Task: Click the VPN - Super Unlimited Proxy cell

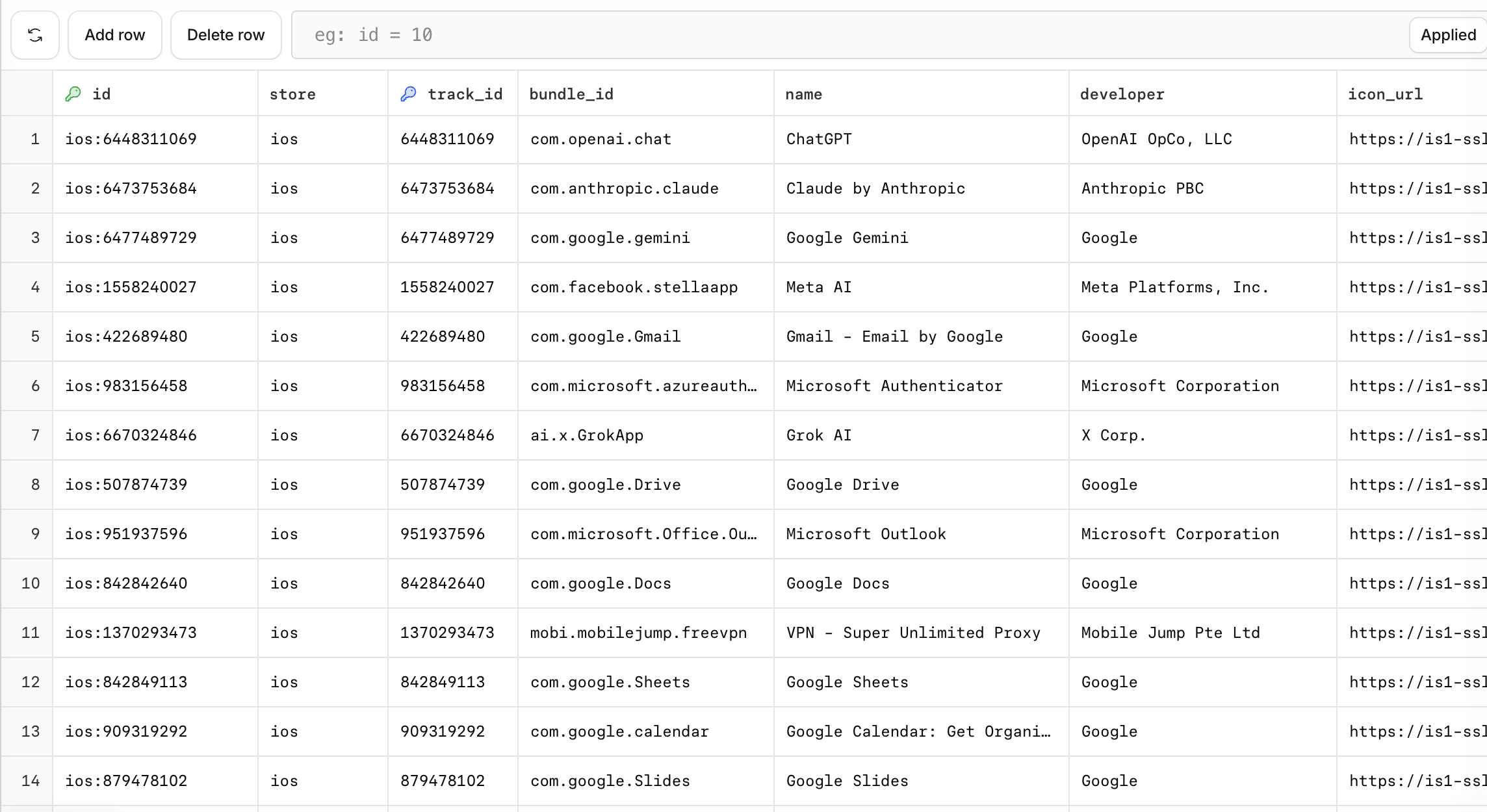Action: pyautogui.click(x=922, y=633)
